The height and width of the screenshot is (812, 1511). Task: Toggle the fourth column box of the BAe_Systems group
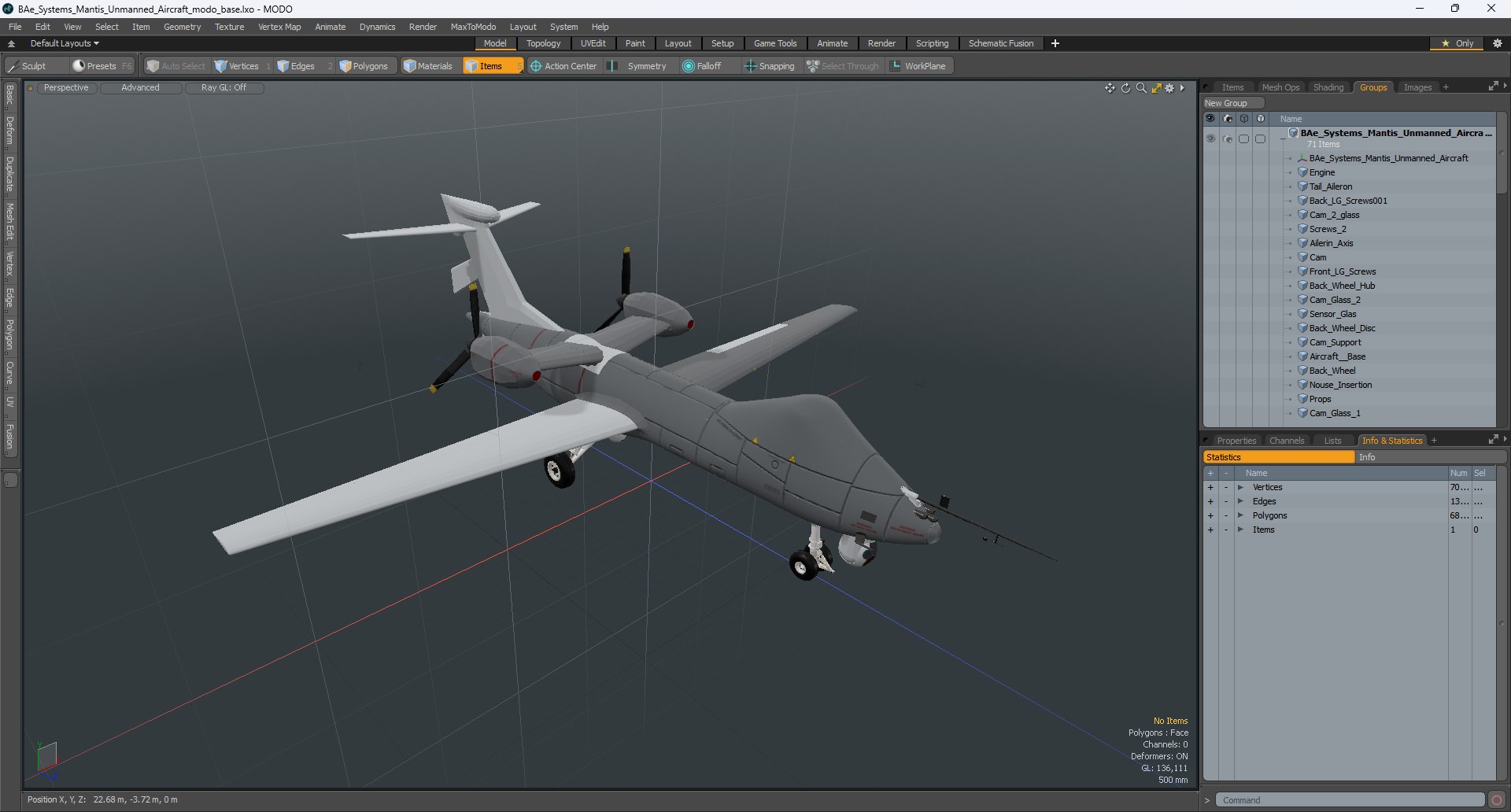1260,138
